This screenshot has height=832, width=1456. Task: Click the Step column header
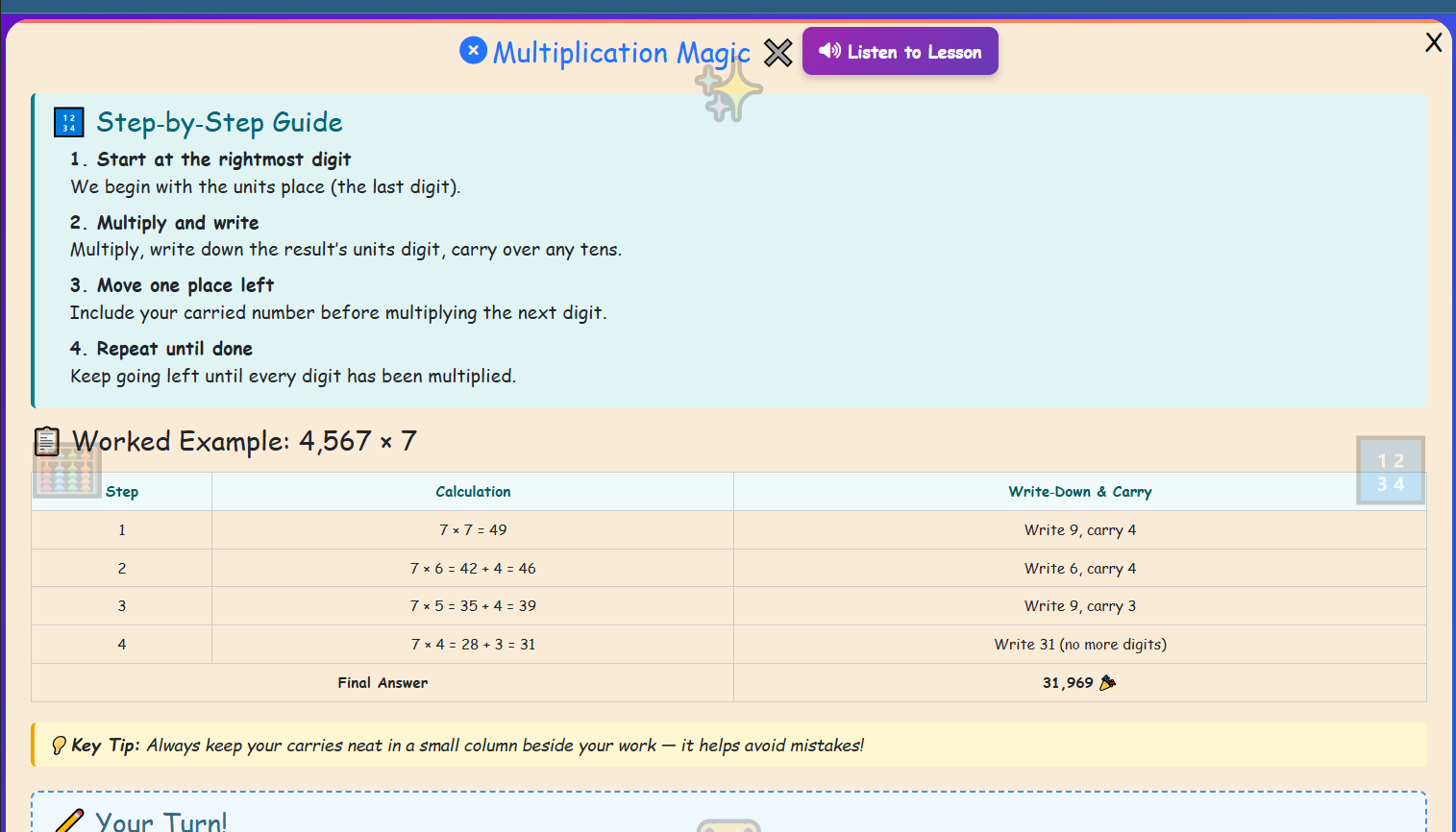click(121, 491)
